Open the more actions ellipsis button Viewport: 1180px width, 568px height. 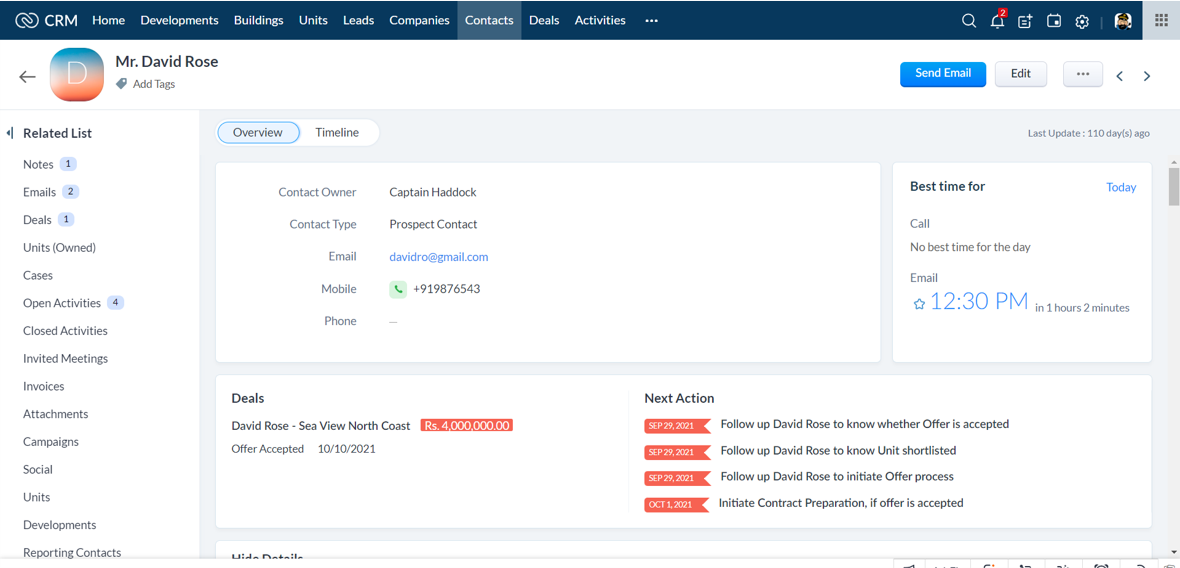pos(1082,74)
